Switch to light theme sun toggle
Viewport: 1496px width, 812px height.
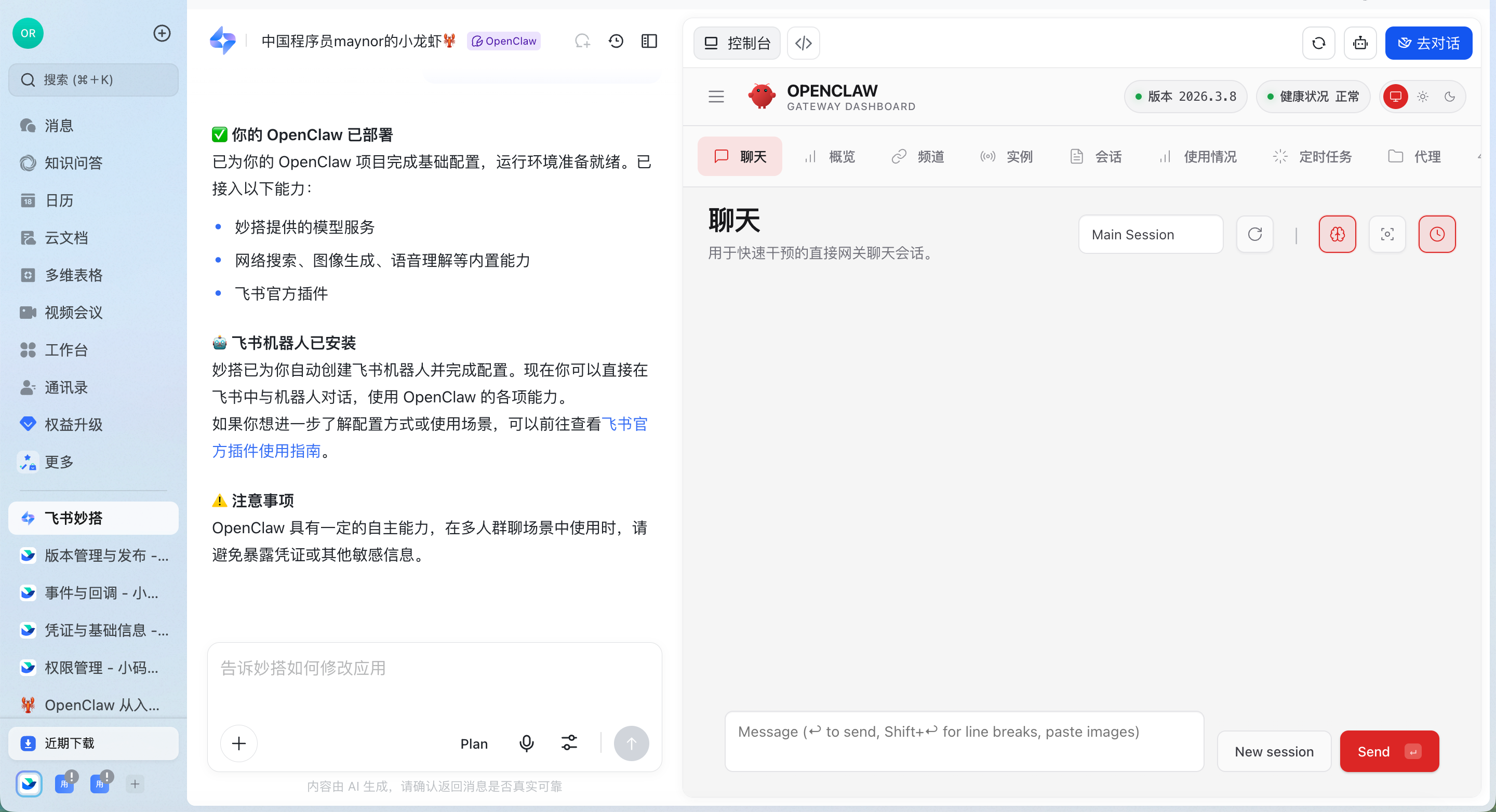click(x=1422, y=97)
